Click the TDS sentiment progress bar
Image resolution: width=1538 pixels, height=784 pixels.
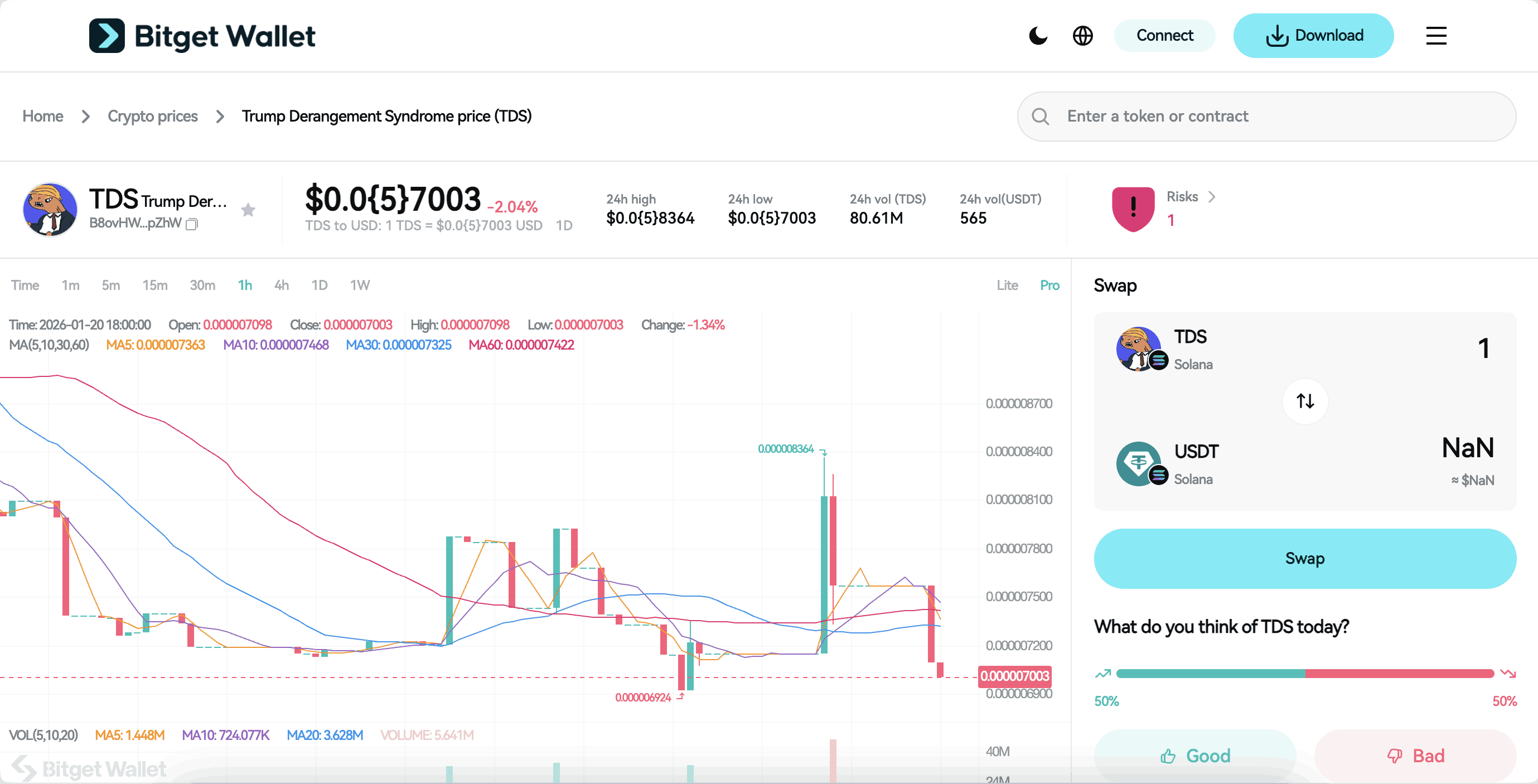[1304, 674]
